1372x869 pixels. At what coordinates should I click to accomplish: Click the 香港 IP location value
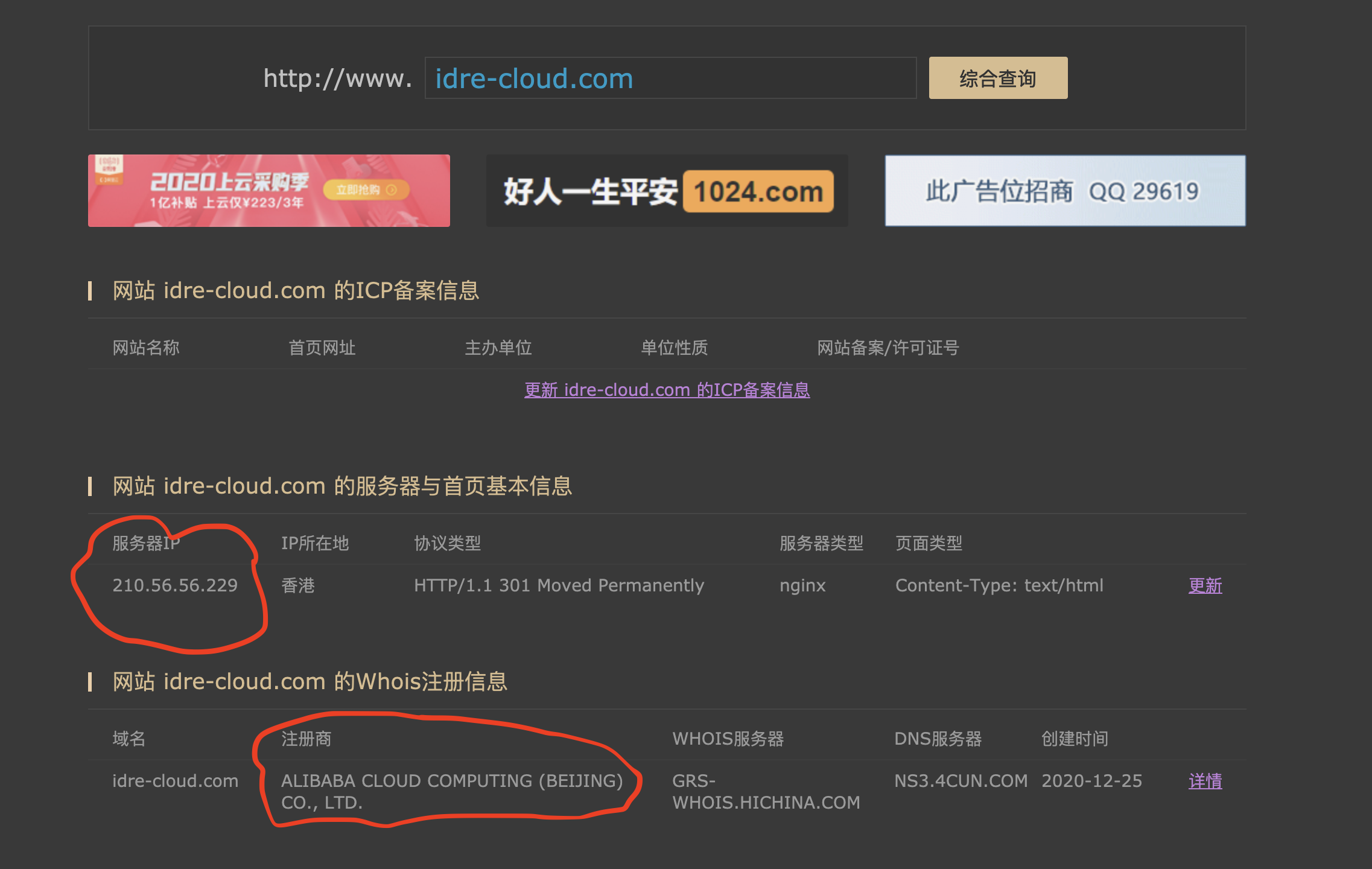coord(298,585)
